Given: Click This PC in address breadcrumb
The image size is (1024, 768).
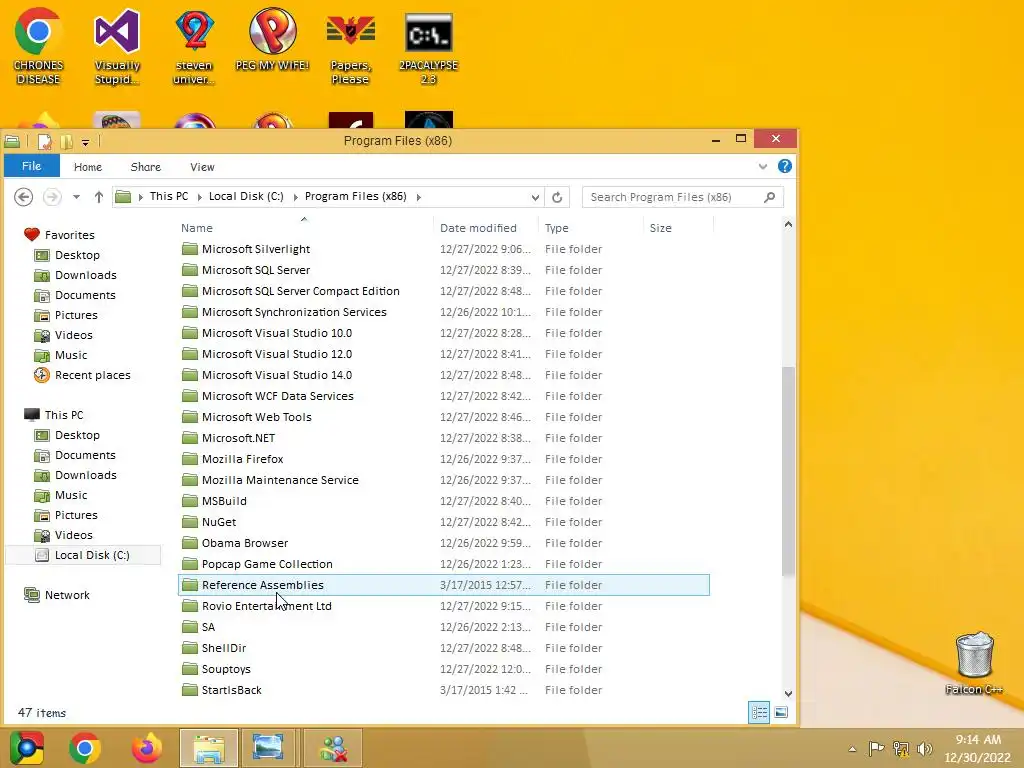Looking at the screenshot, I should point(168,197).
